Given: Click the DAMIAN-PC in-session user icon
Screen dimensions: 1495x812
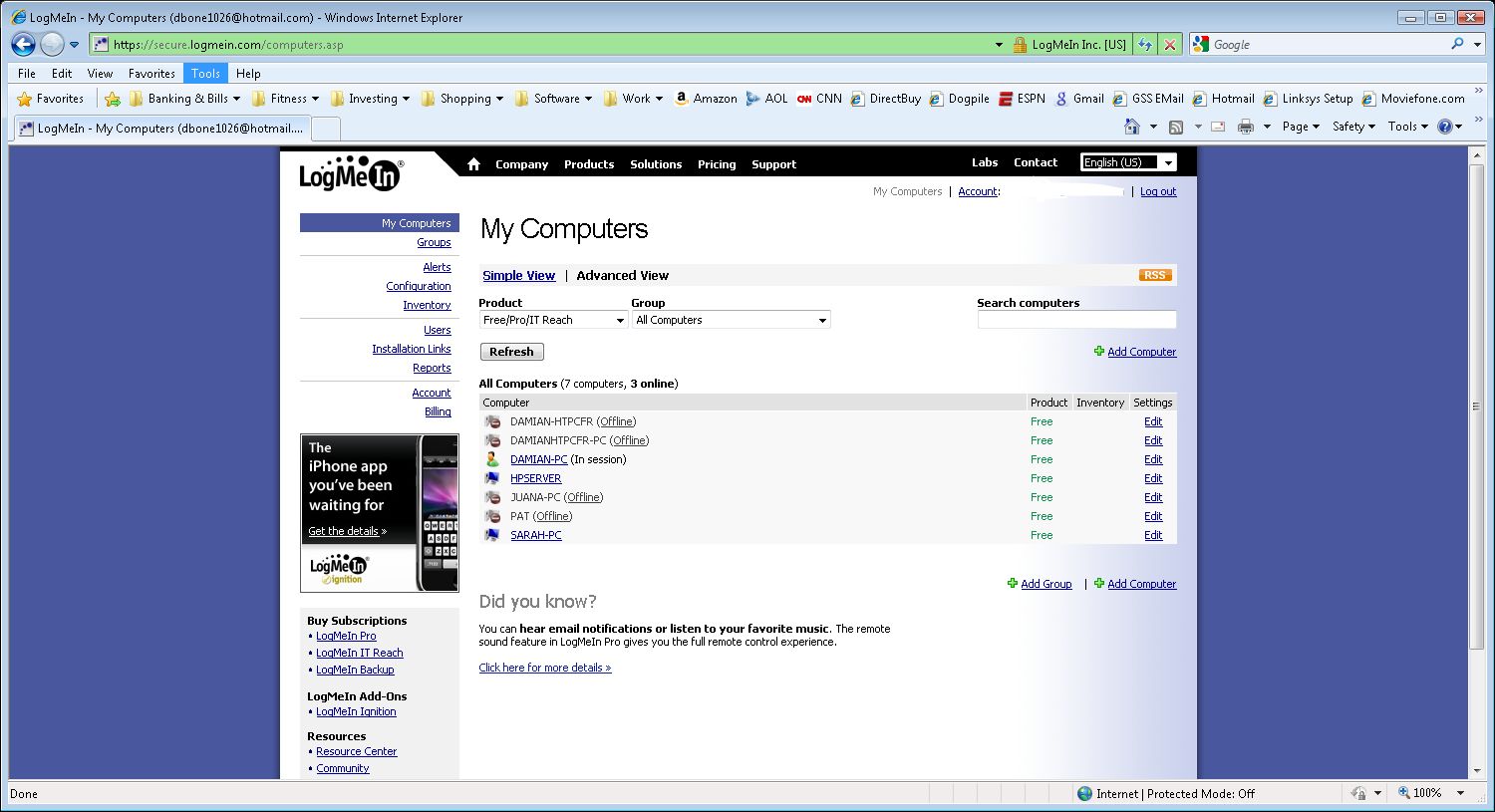Looking at the screenshot, I should tap(492, 459).
